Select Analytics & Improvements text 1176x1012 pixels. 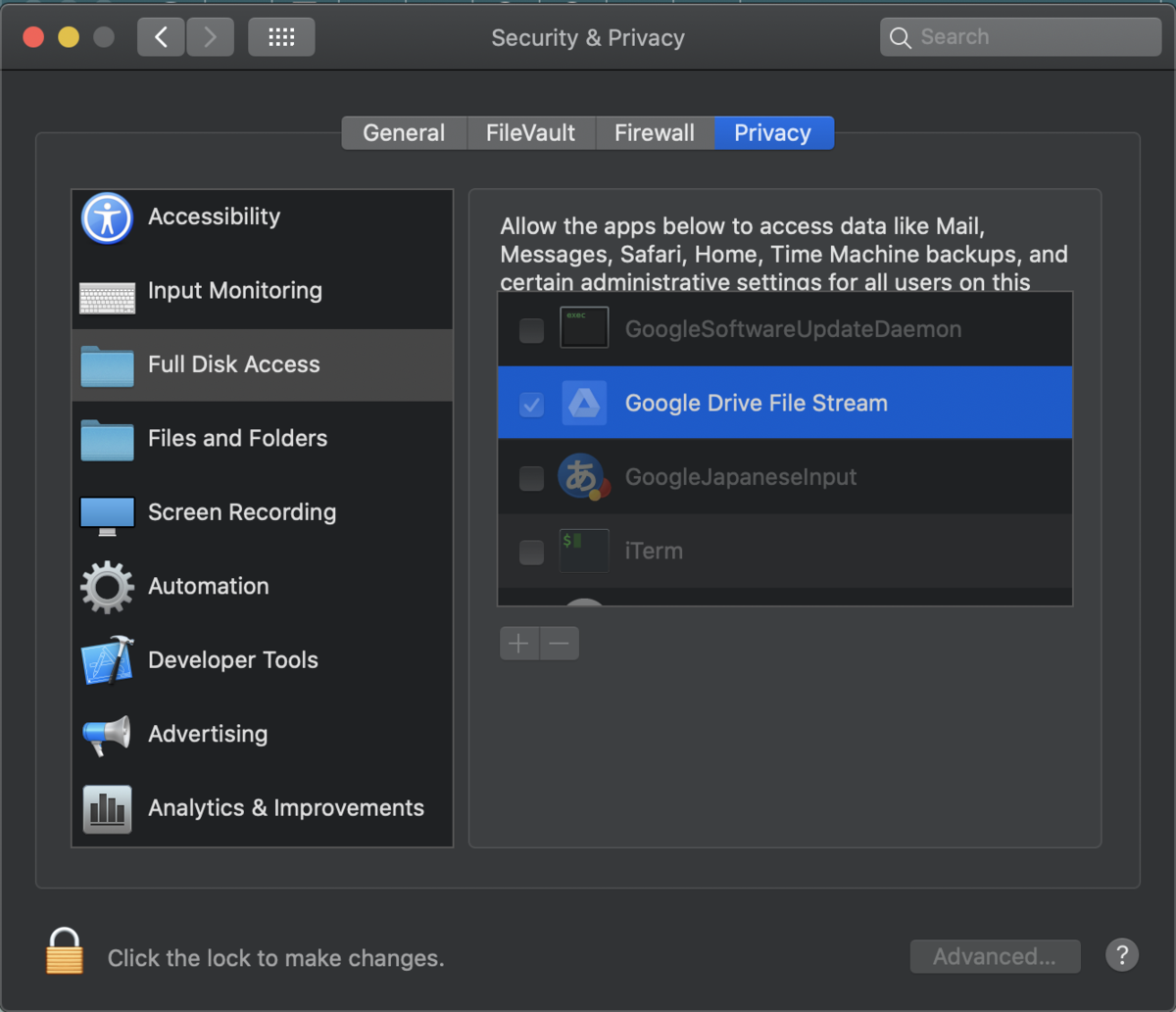(x=286, y=808)
